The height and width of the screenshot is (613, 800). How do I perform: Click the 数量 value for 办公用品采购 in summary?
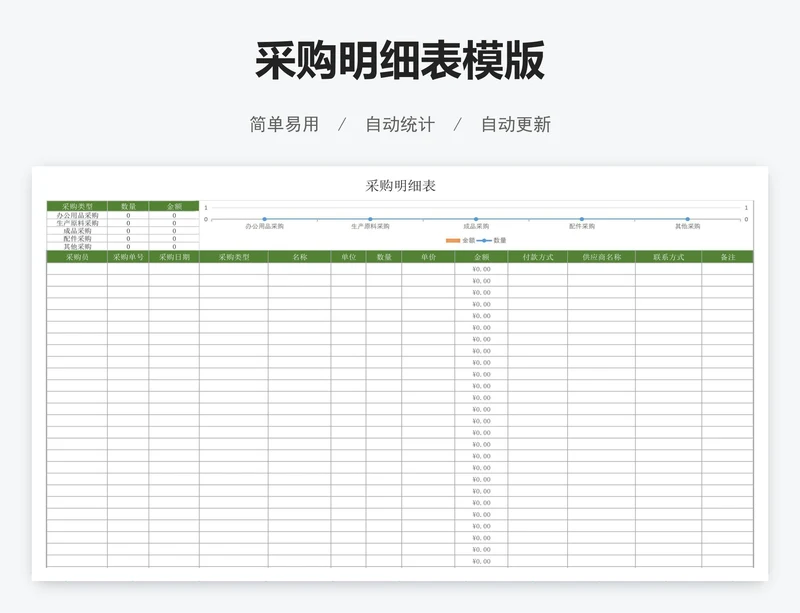(128, 215)
